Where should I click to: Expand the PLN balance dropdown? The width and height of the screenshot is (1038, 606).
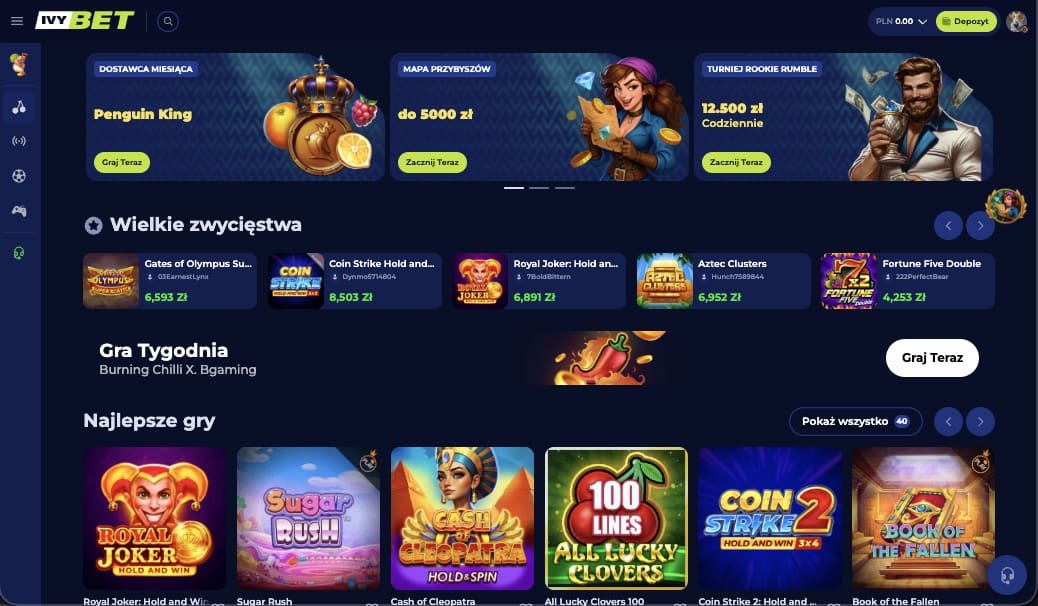tap(901, 21)
